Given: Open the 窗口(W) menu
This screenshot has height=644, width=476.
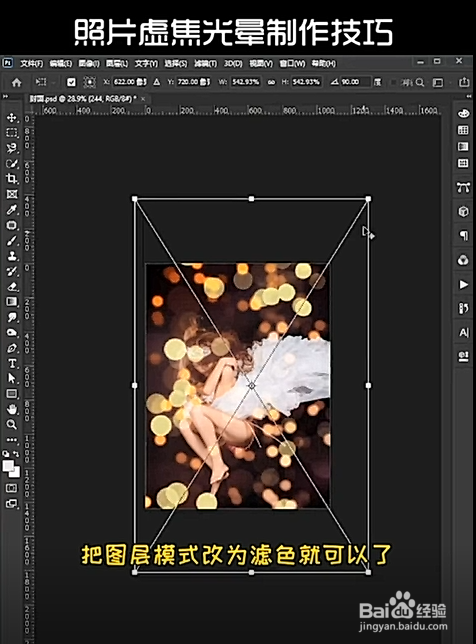Looking at the screenshot, I should [x=292, y=63].
